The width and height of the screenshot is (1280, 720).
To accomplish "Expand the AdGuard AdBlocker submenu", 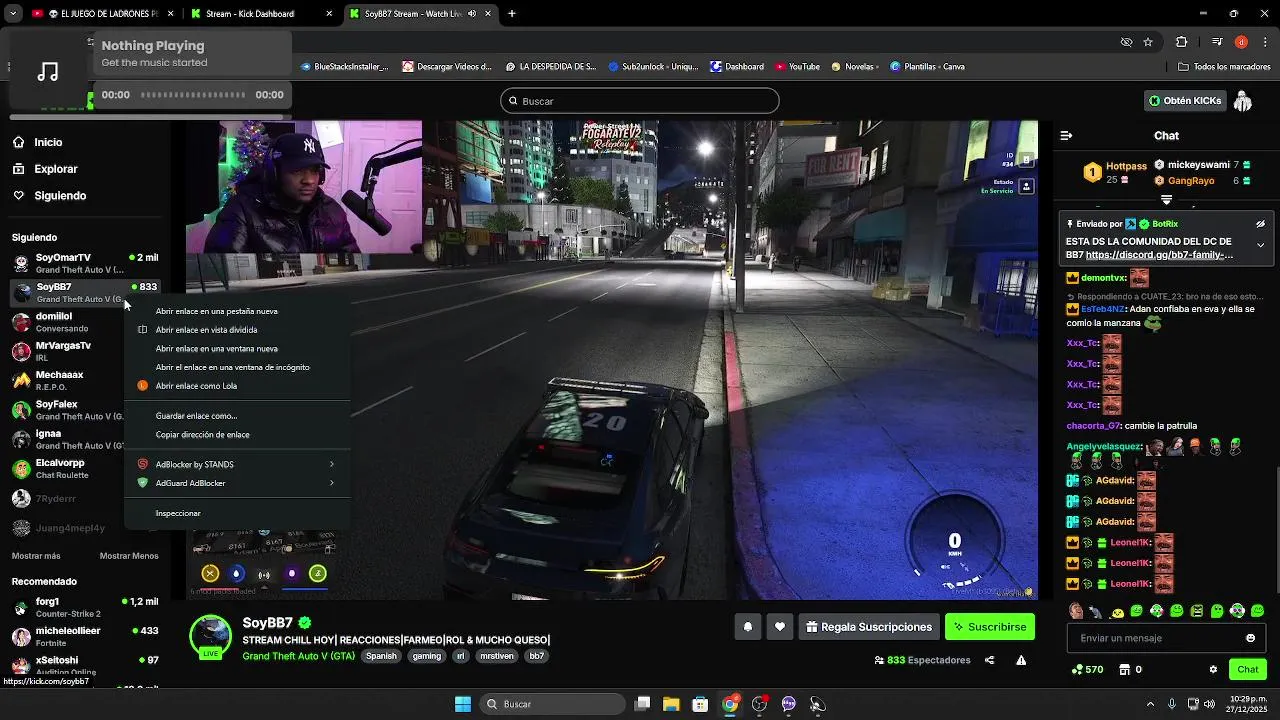I will [x=238, y=483].
